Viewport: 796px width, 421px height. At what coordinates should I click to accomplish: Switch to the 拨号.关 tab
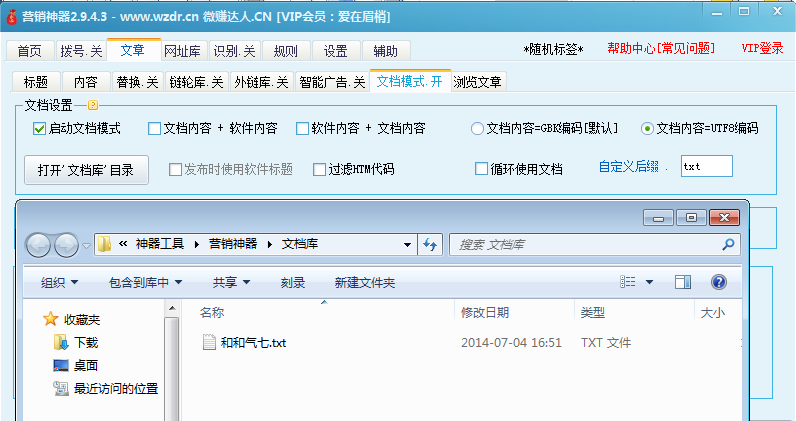[81, 51]
